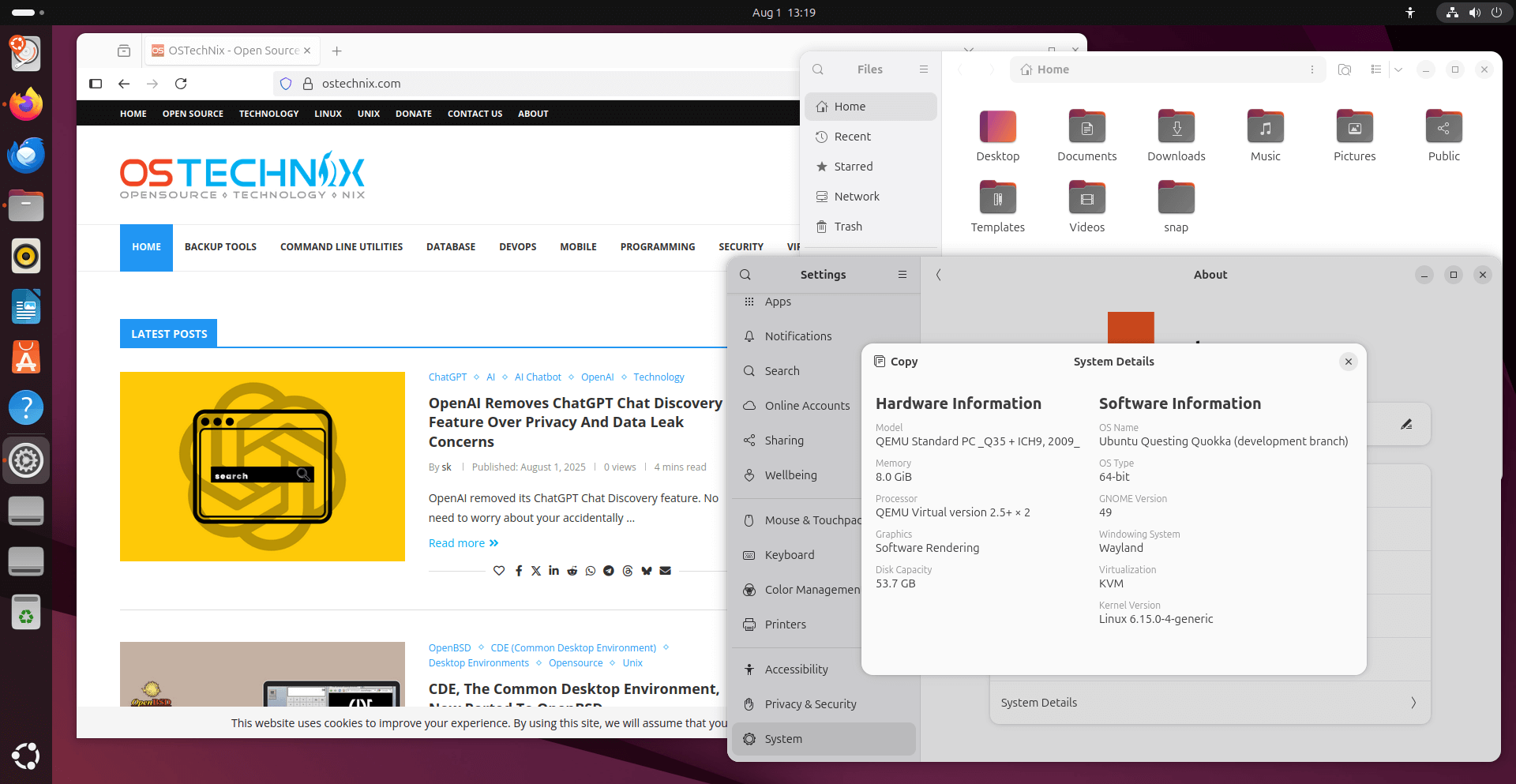Launch Rhythmbox from the dock
The height and width of the screenshot is (784, 1516).
tap(26, 256)
